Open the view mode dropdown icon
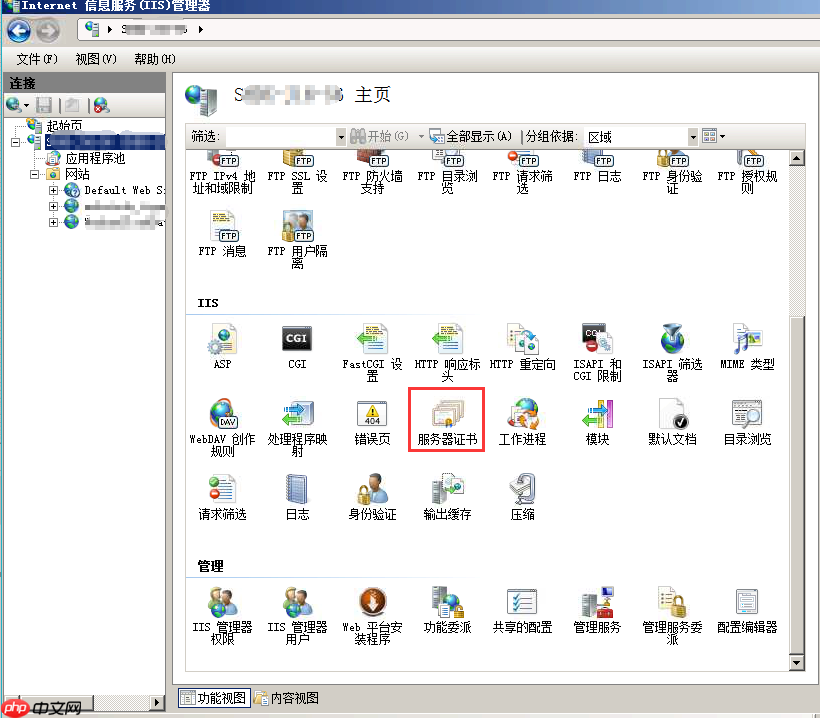 pyautogui.click(x=713, y=136)
